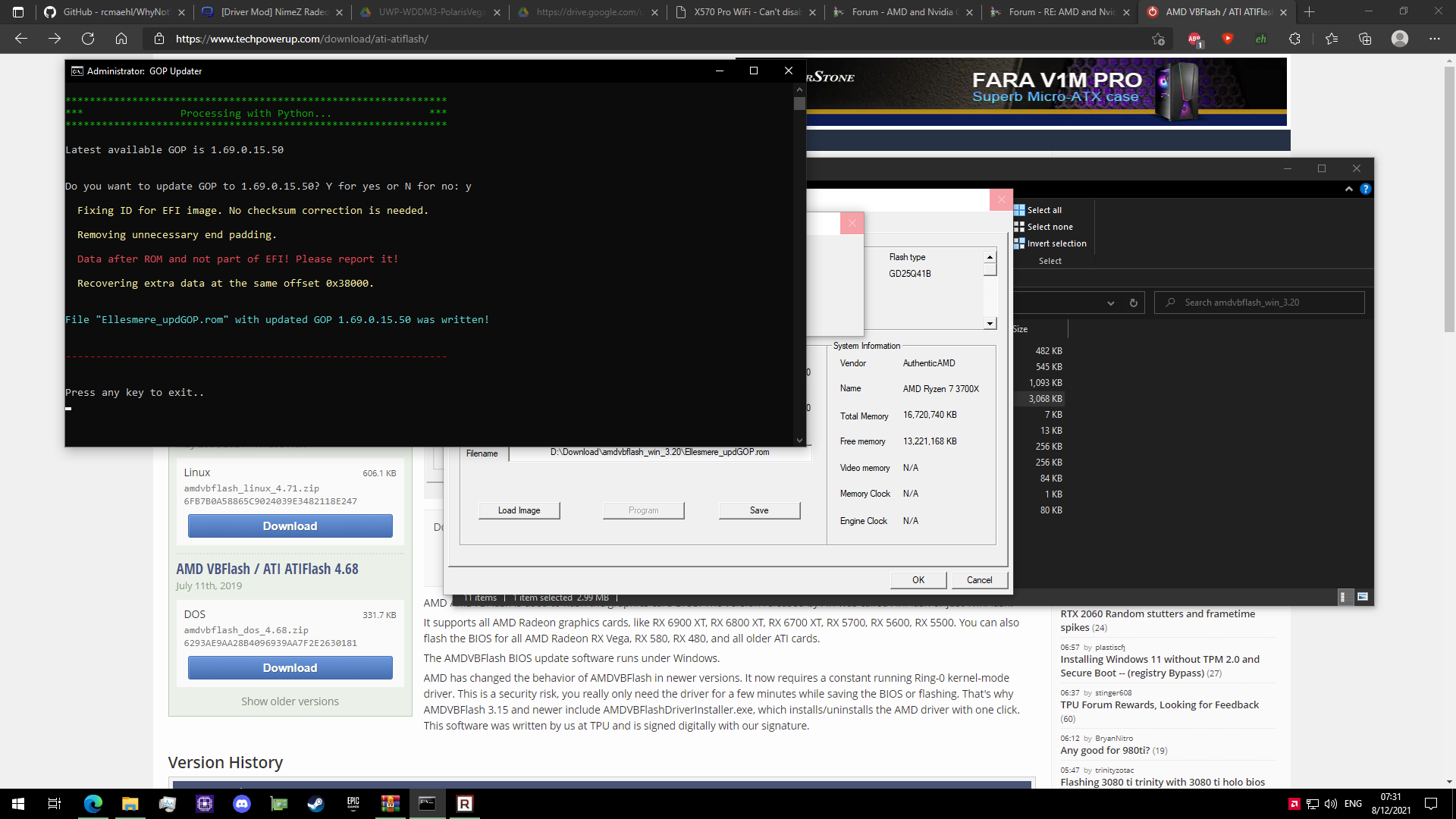Click Flash type list down arrow
The width and height of the screenshot is (1456, 819).
pos(990,324)
